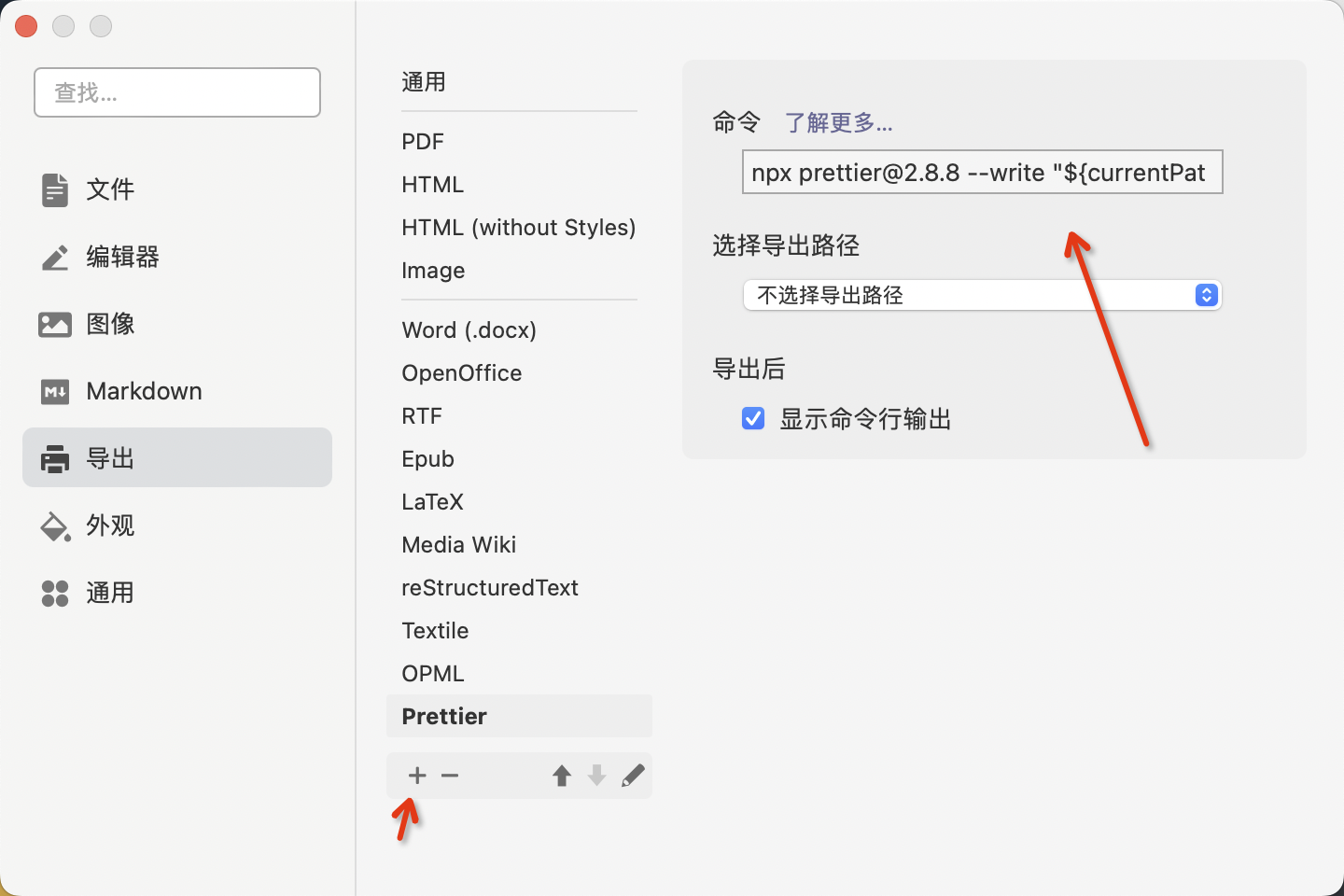Choose HTML (without Styles) export option

[518, 228]
